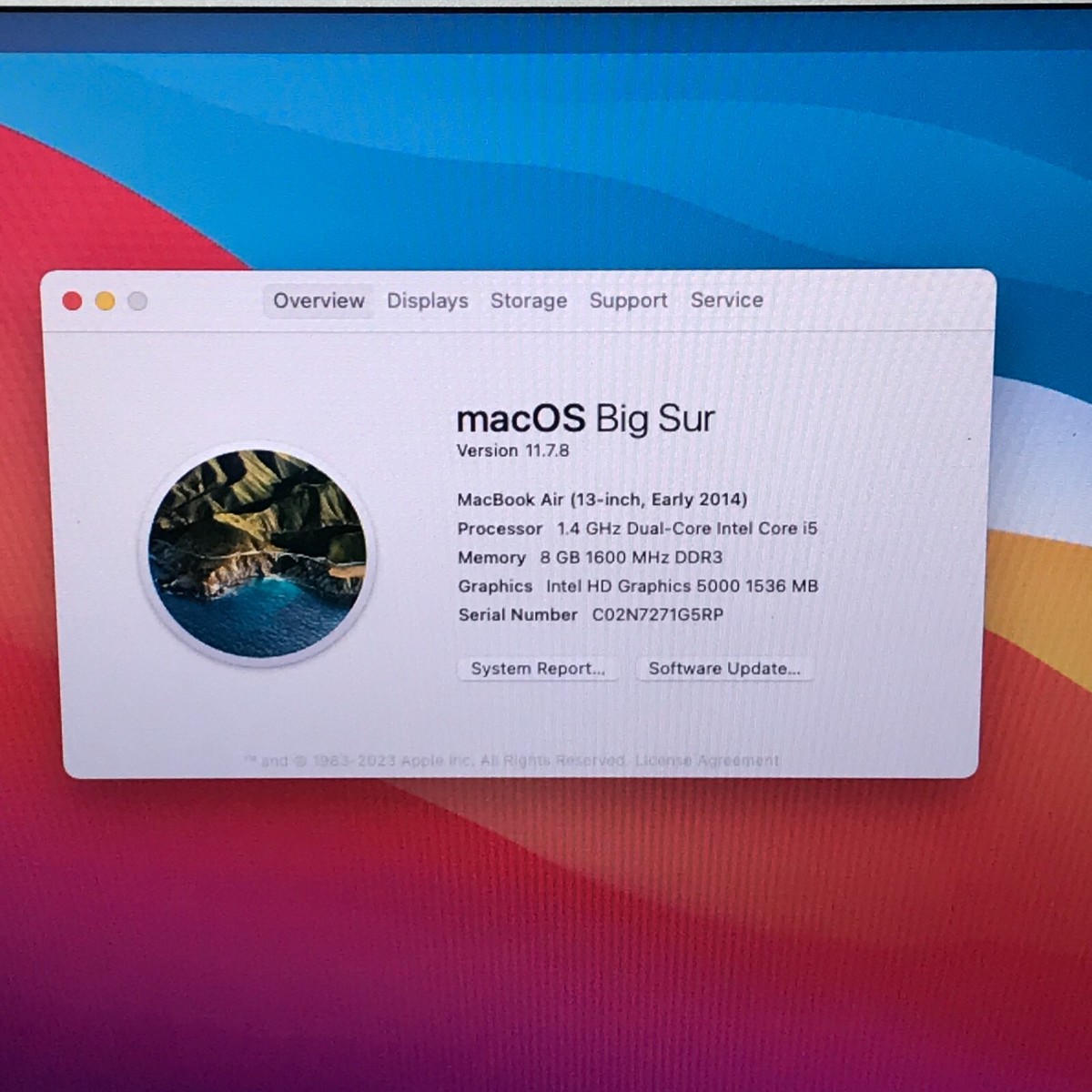Select the serial number C02N7271G5RP
This screenshot has height=1092, width=1092.
[658, 614]
